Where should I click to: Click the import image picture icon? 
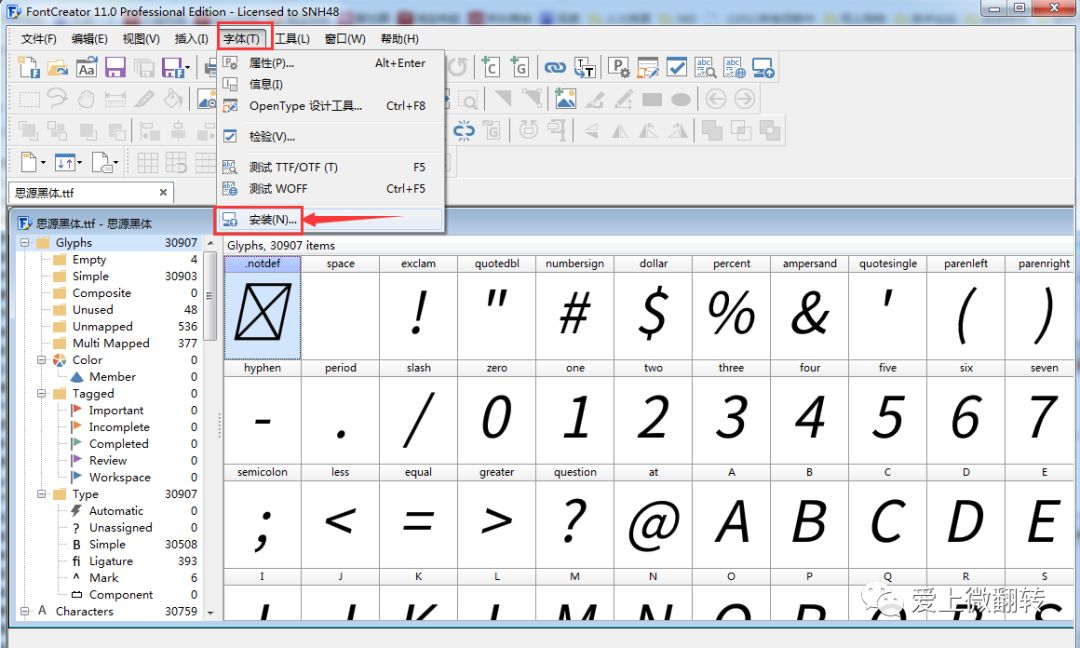coord(565,99)
